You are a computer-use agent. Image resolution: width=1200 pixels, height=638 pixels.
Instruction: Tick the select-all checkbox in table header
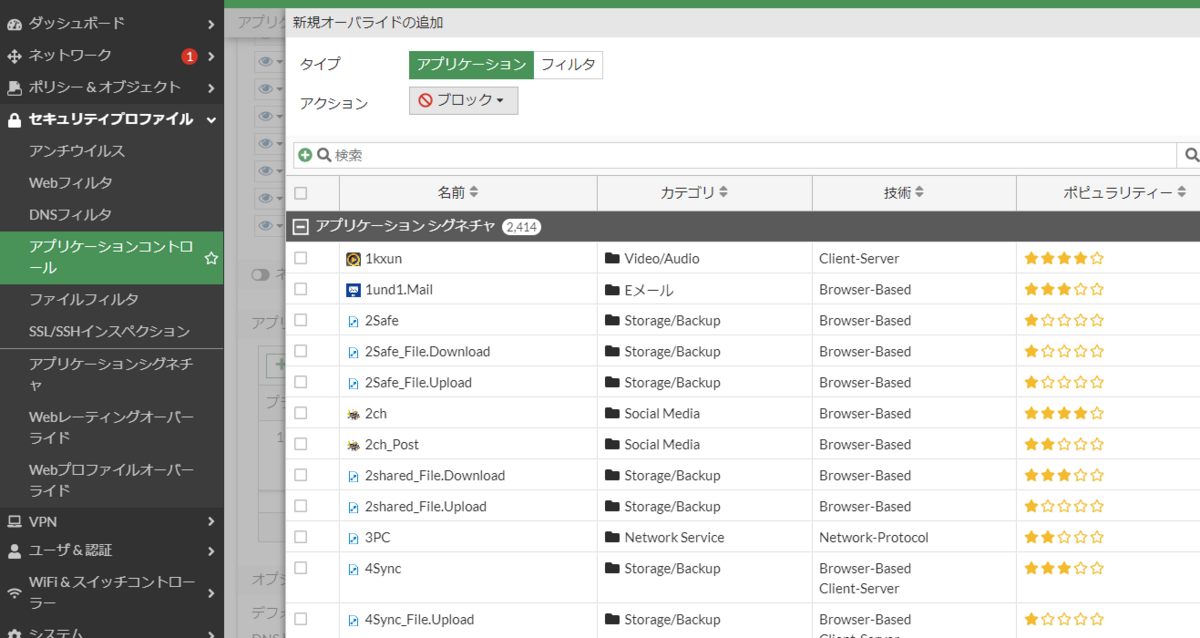301,194
